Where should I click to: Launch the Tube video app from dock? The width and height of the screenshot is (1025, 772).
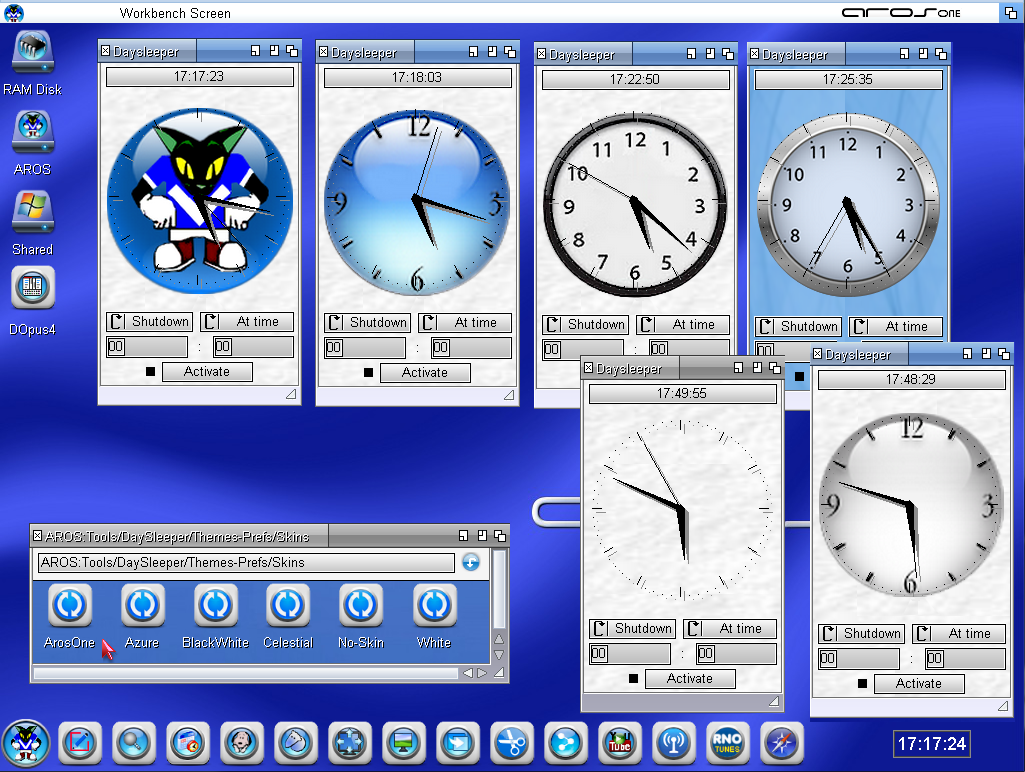(x=619, y=742)
